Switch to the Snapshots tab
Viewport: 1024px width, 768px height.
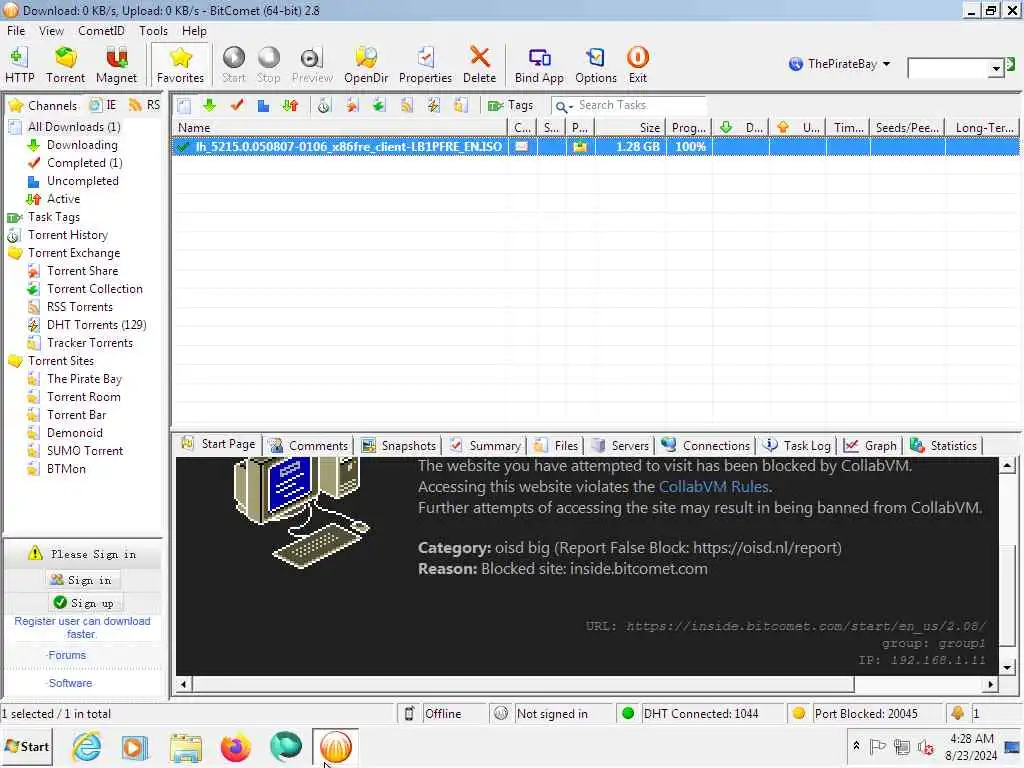pos(399,445)
